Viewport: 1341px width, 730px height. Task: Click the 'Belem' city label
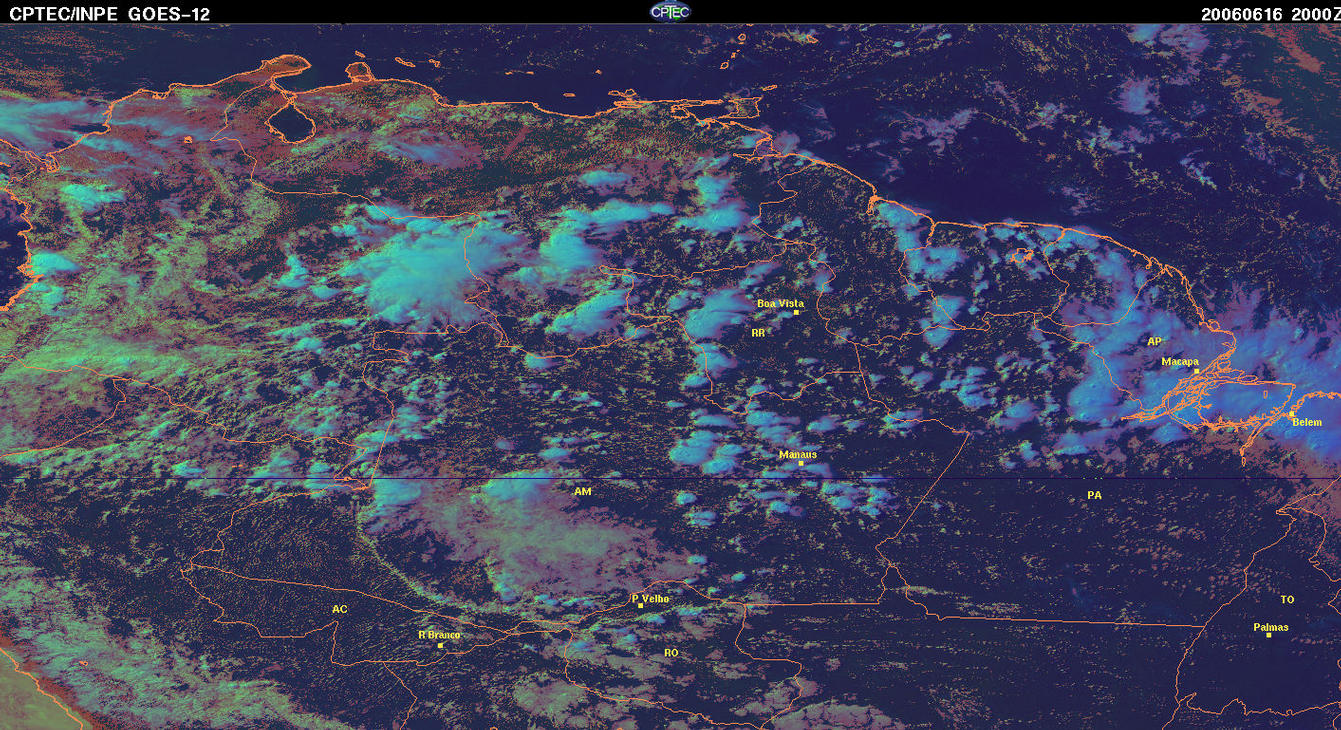[1307, 422]
